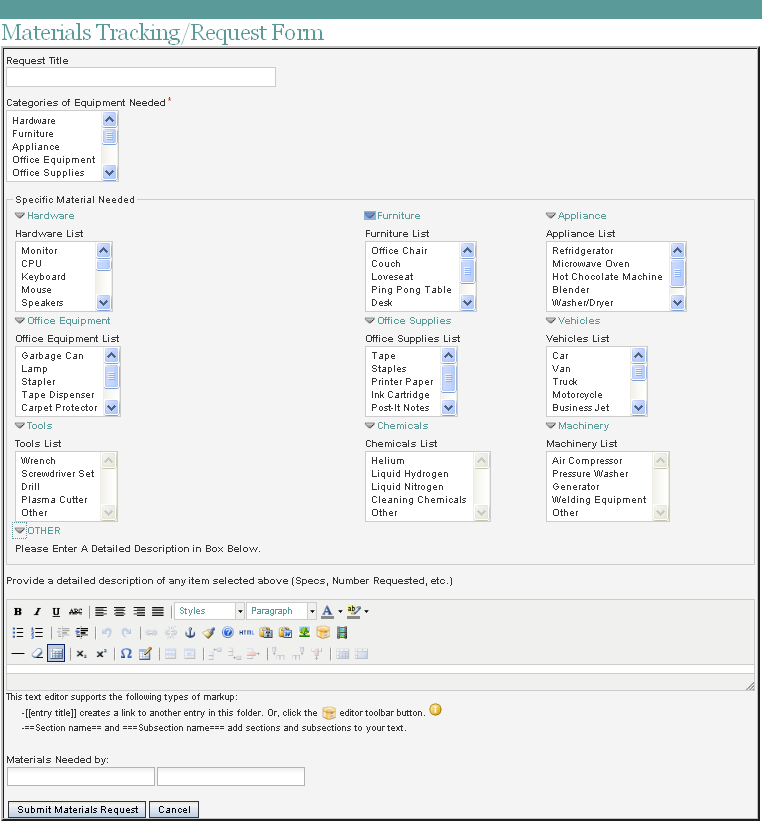Click the info icon beside editor toolbar button
Screen dimensions: 762x824
point(435,710)
